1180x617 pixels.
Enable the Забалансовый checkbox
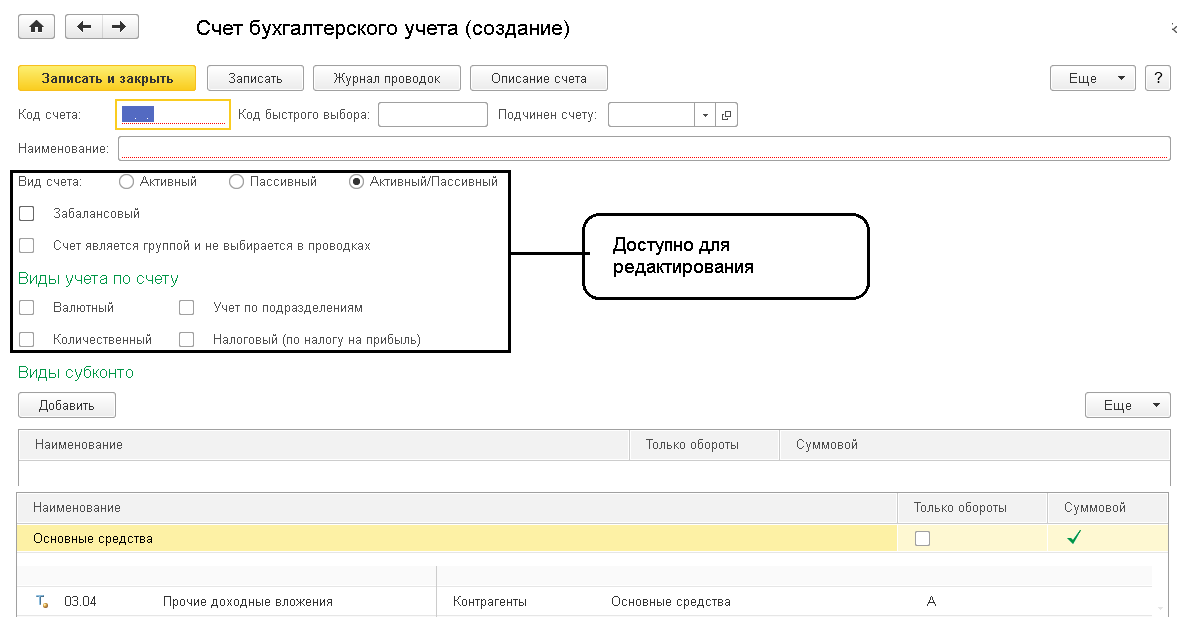click(x=27, y=214)
